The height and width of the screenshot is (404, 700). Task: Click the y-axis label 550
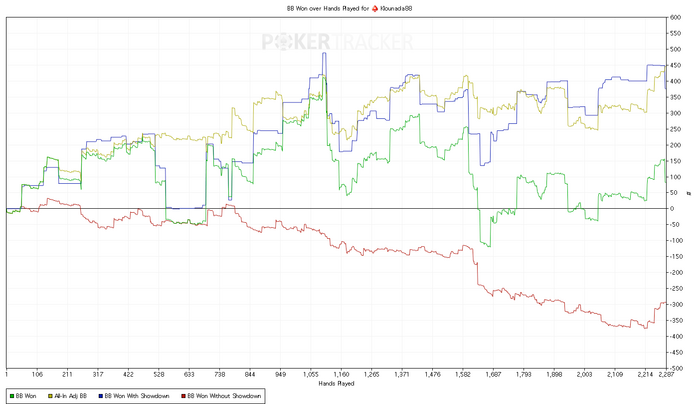pyautogui.click(x=675, y=33)
